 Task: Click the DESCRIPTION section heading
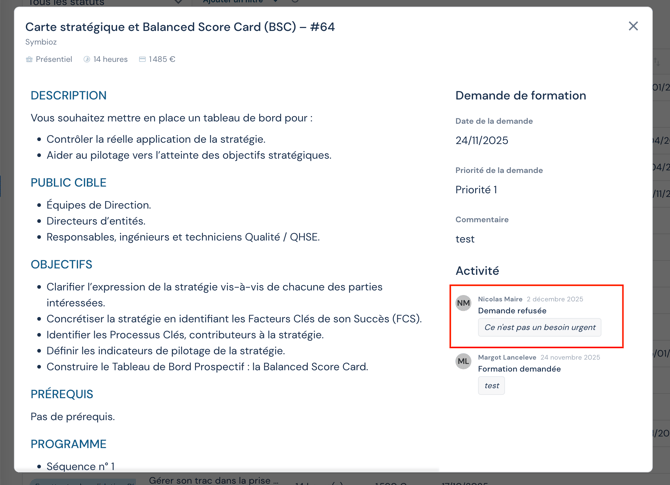[x=68, y=96]
